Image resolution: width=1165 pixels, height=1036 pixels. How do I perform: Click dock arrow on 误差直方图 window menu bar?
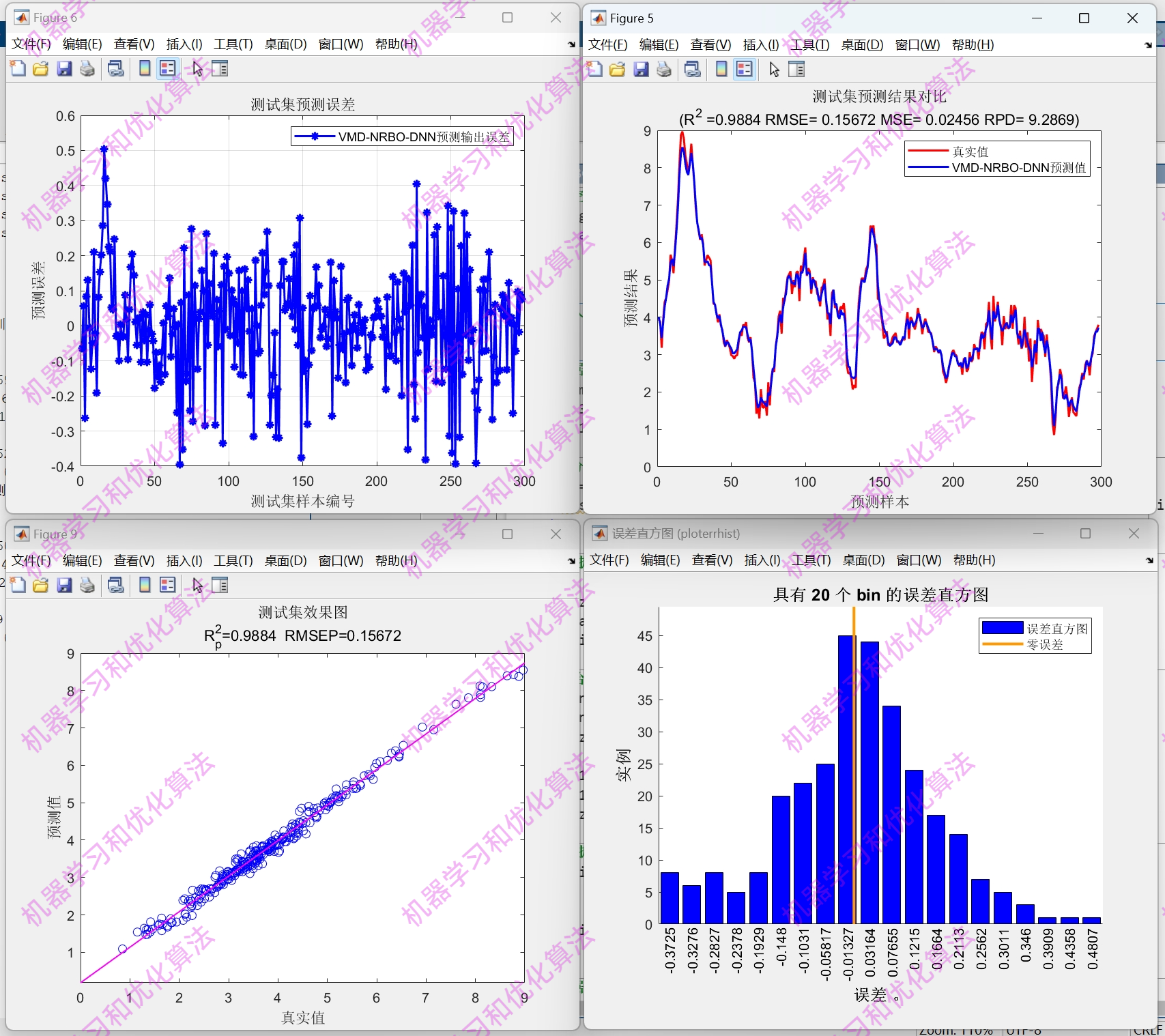pyautogui.click(x=1149, y=560)
